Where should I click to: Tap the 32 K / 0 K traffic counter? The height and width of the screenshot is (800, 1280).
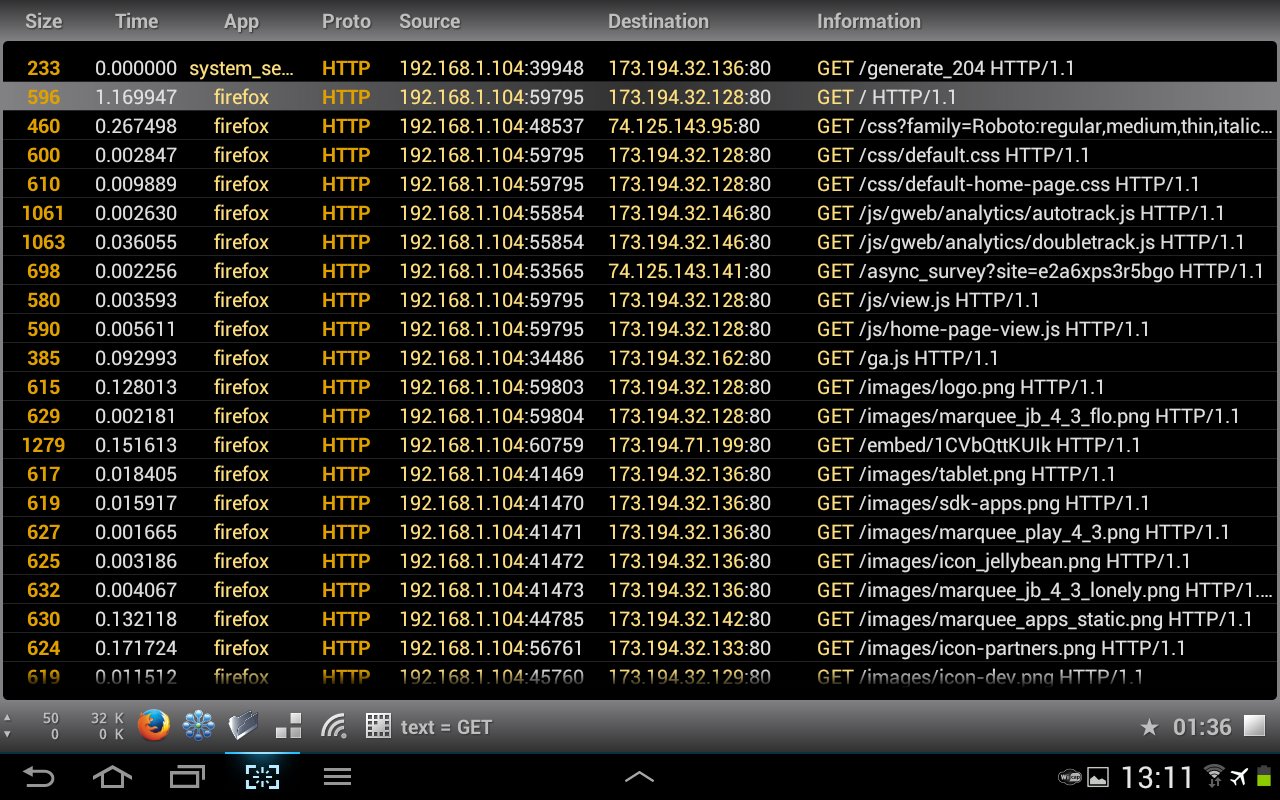point(107,726)
